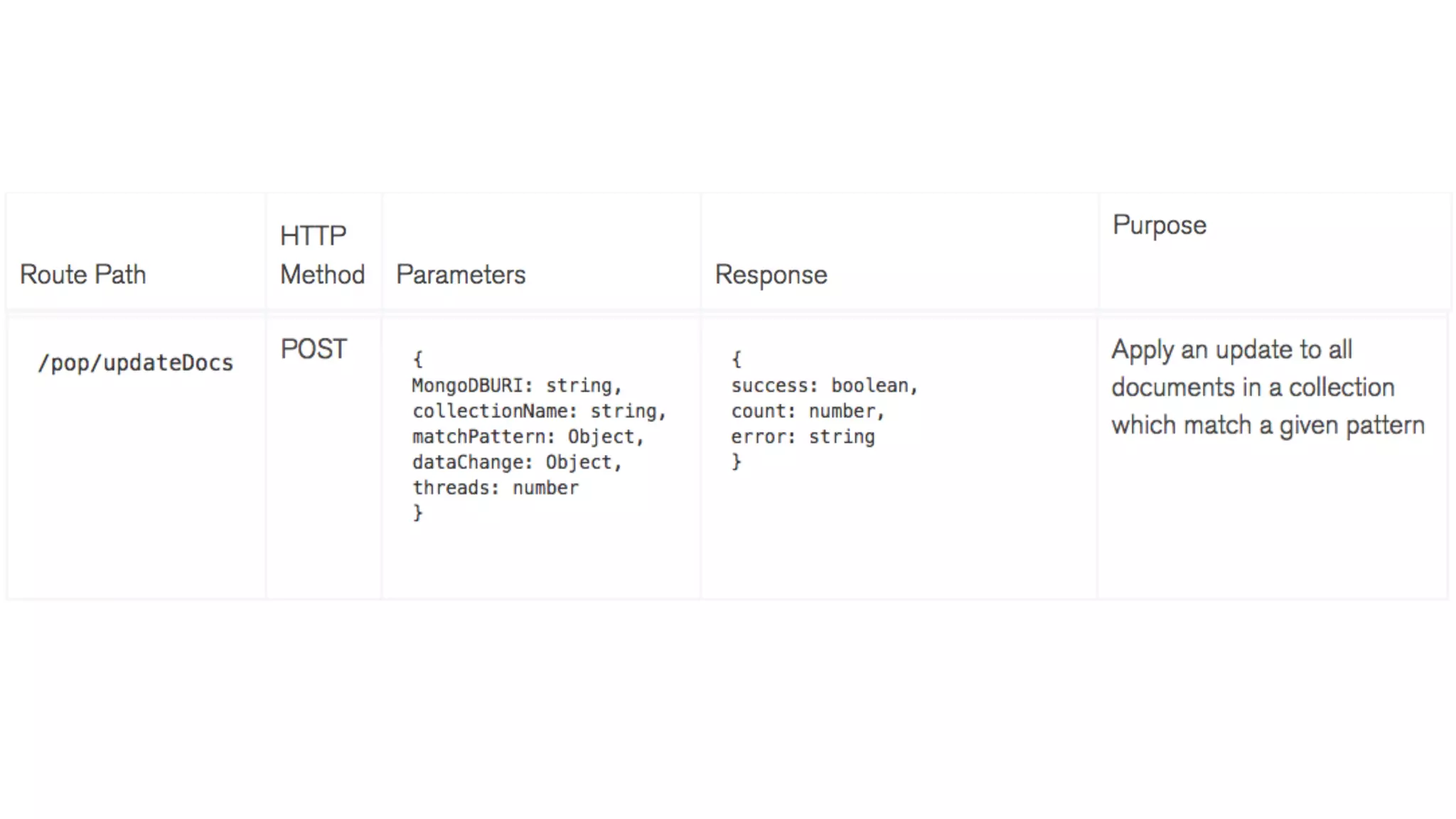This screenshot has height=819, width=1456.
Task: Click the HTTP Method column header
Action: (x=322, y=255)
